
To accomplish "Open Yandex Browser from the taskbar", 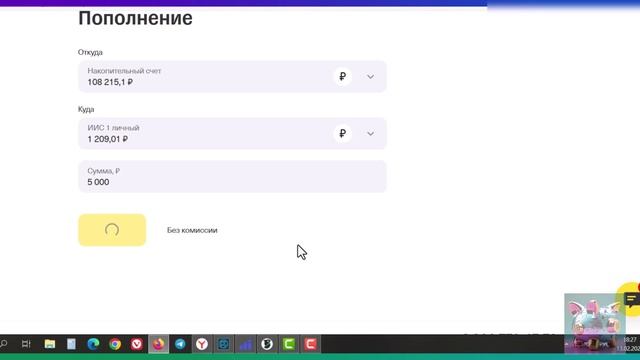I will click(202, 344).
